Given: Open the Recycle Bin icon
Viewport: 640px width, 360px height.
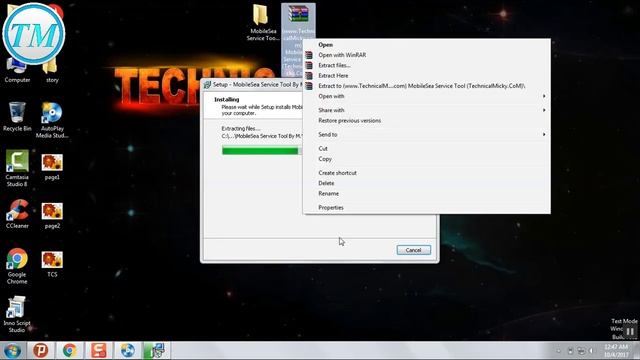Looking at the screenshot, I should click(17, 117).
